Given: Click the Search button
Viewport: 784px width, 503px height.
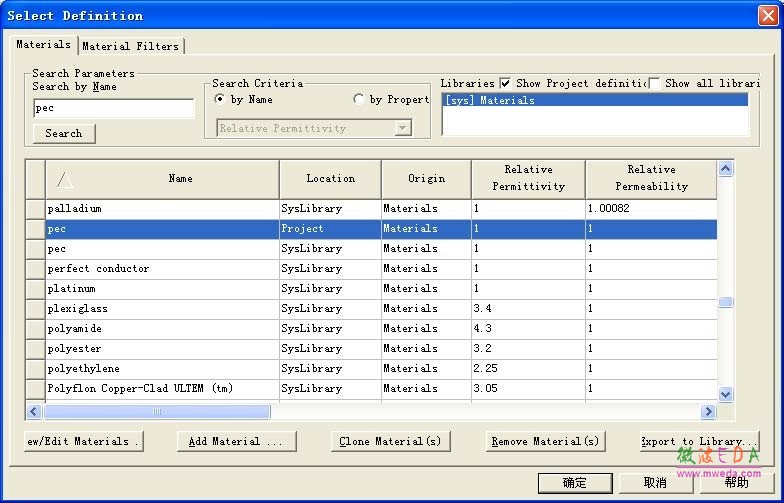Looking at the screenshot, I should (64, 134).
